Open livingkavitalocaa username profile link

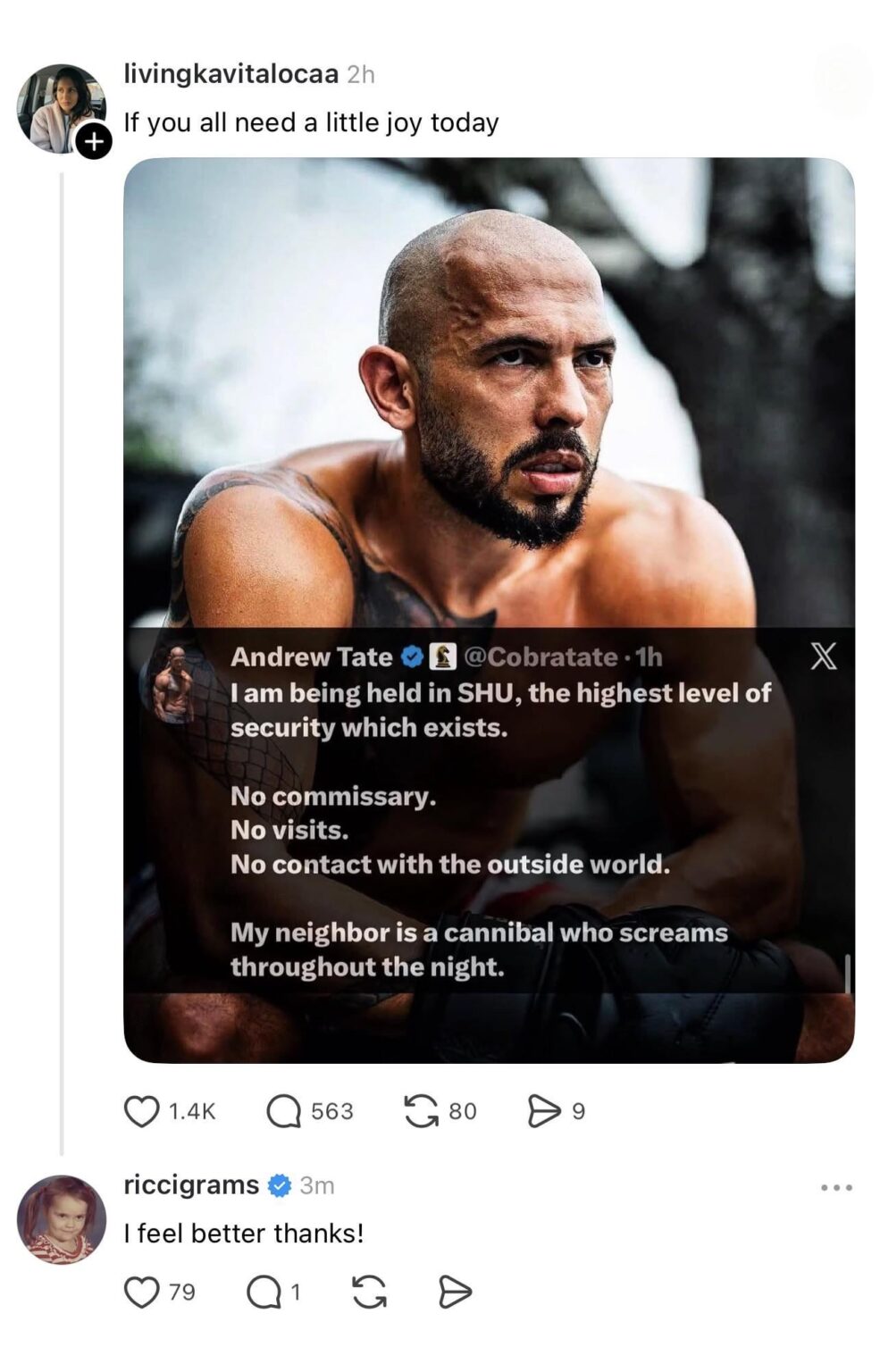230,74
